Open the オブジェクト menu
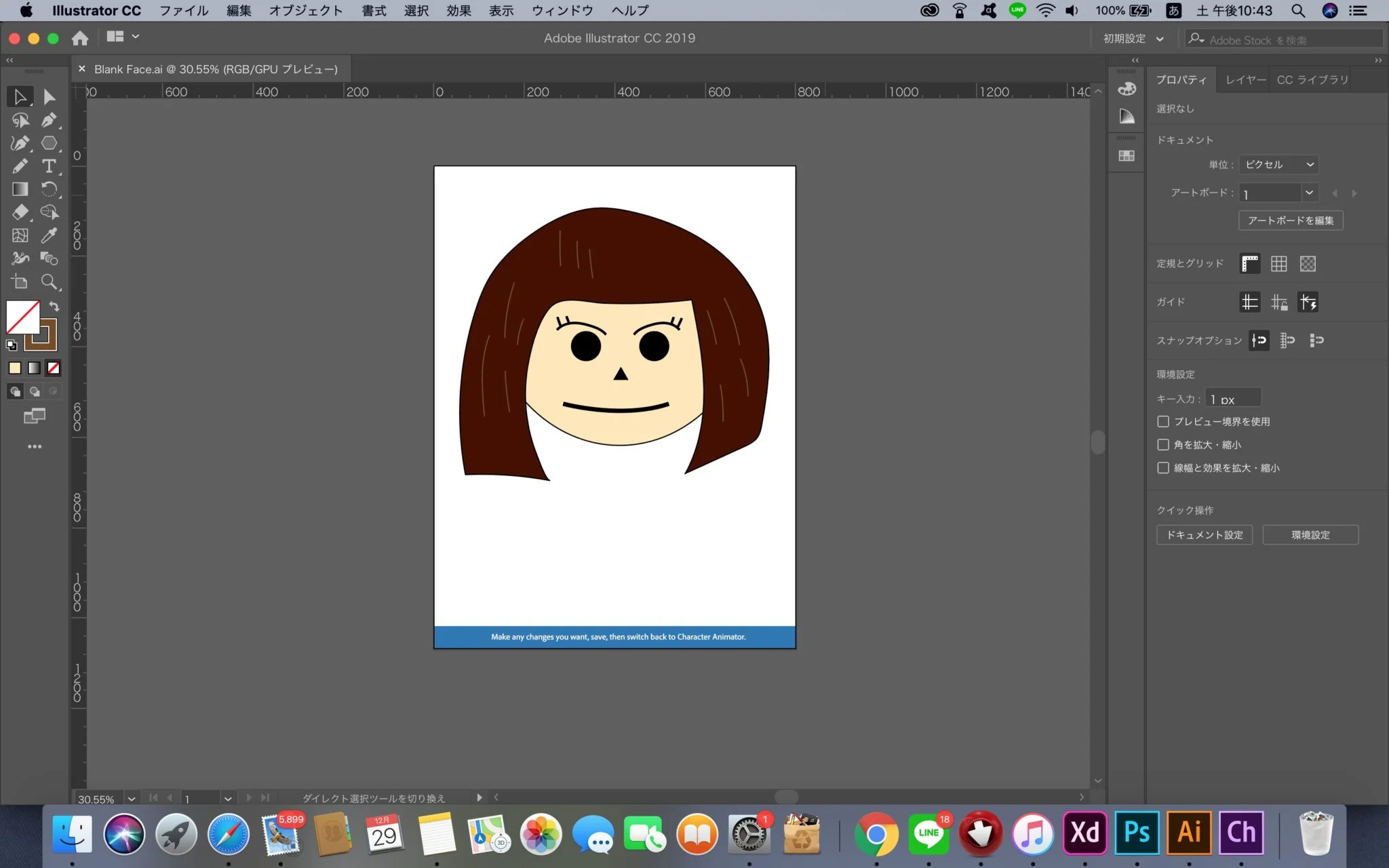The width and height of the screenshot is (1389, 868). click(x=305, y=11)
